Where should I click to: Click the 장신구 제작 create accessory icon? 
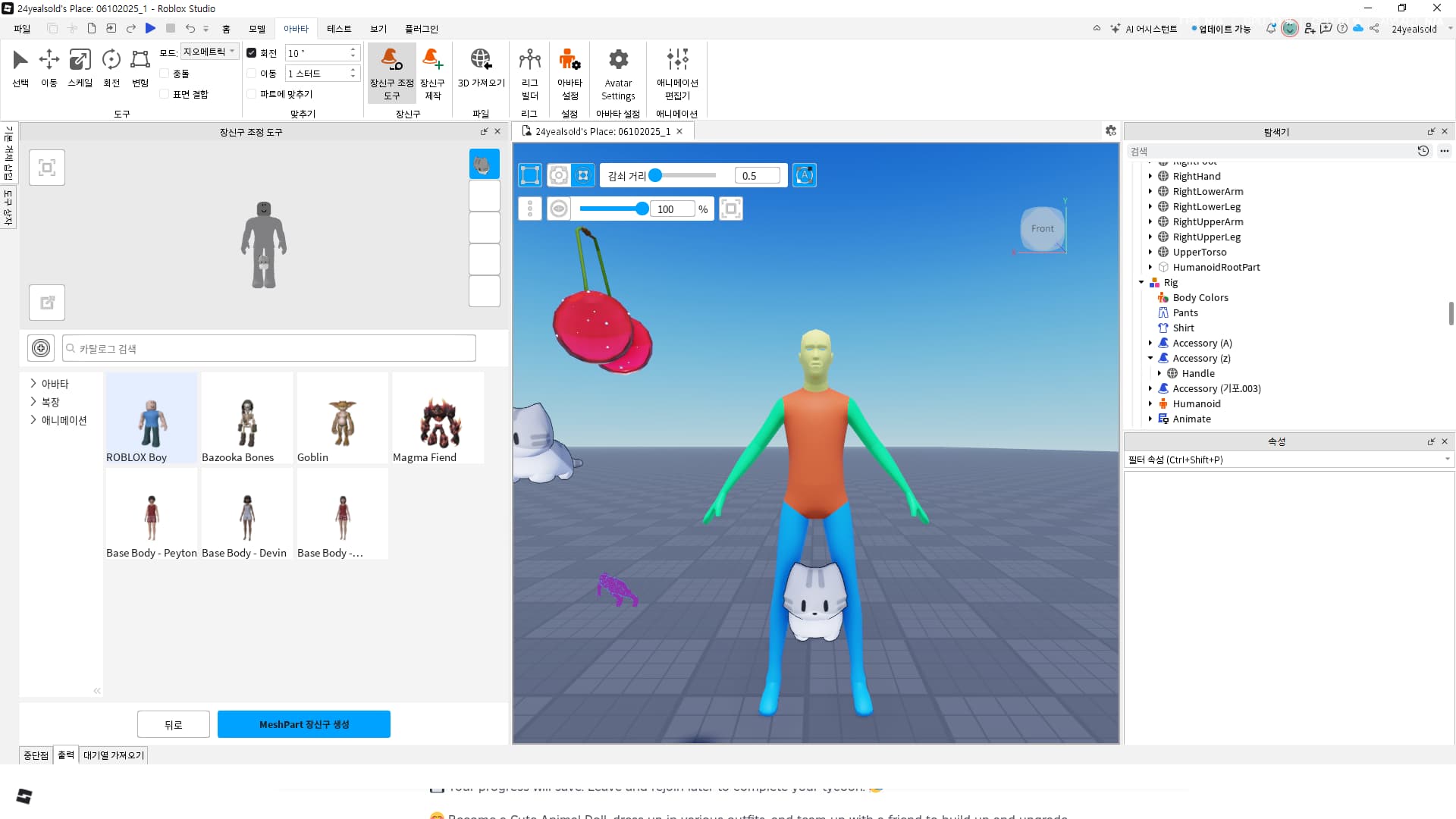pyautogui.click(x=433, y=73)
